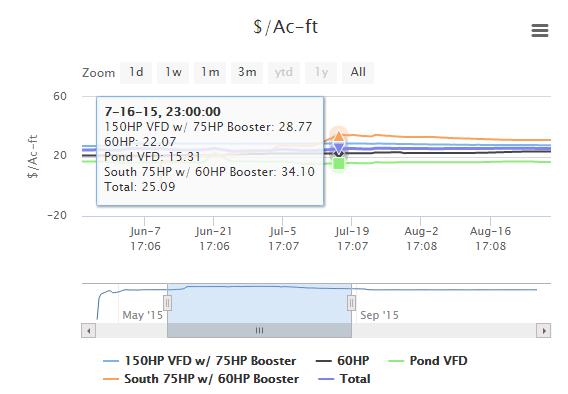Toggle the 150HP VFD w/ 75HP Booster series

(x=200, y=361)
